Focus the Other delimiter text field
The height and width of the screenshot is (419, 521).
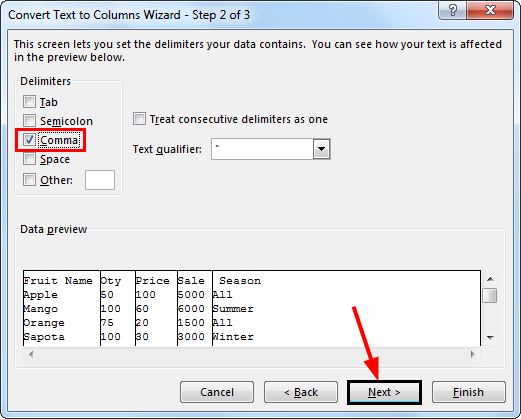point(100,180)
